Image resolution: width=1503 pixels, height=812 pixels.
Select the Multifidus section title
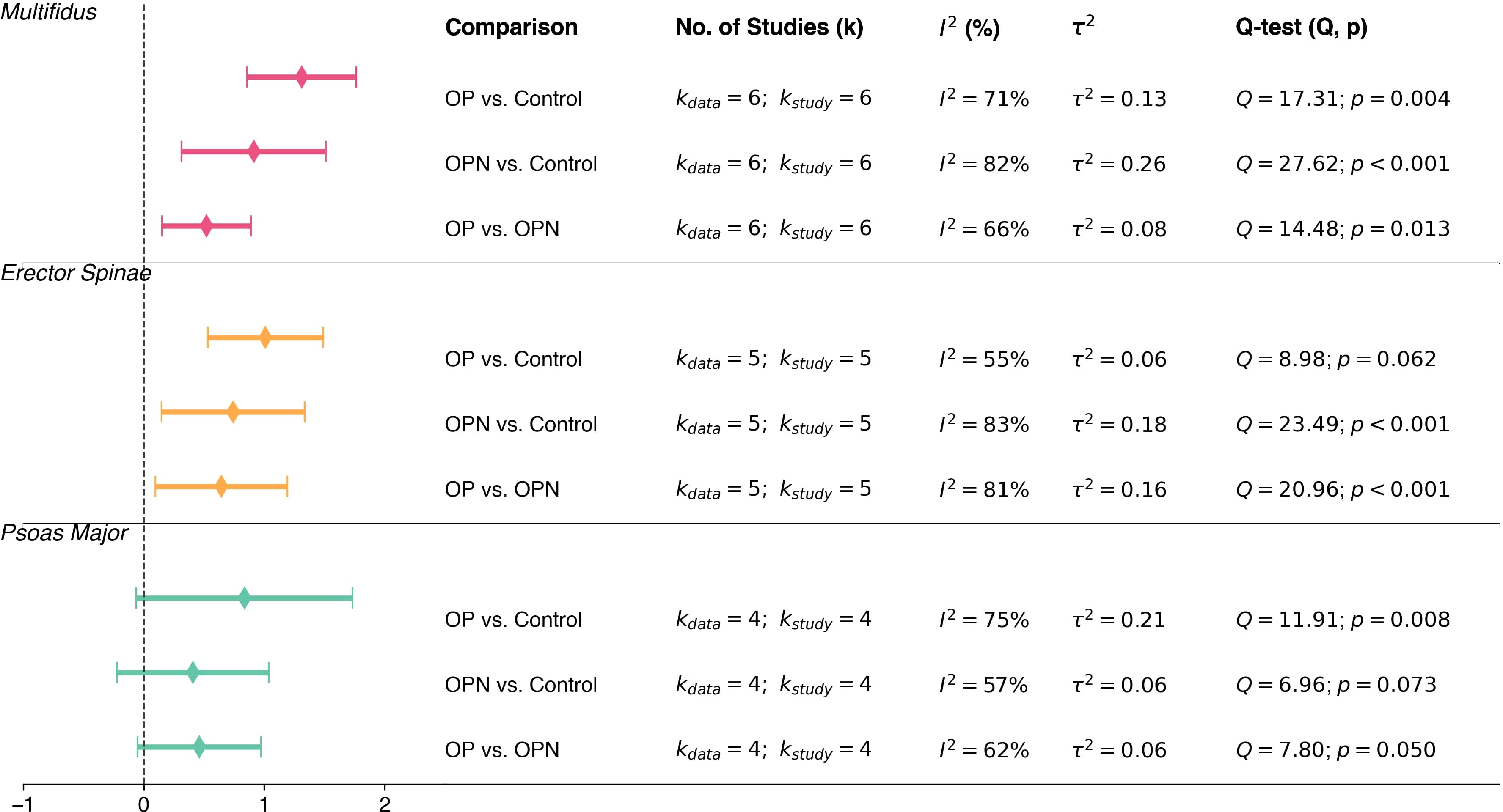[48, 12]
